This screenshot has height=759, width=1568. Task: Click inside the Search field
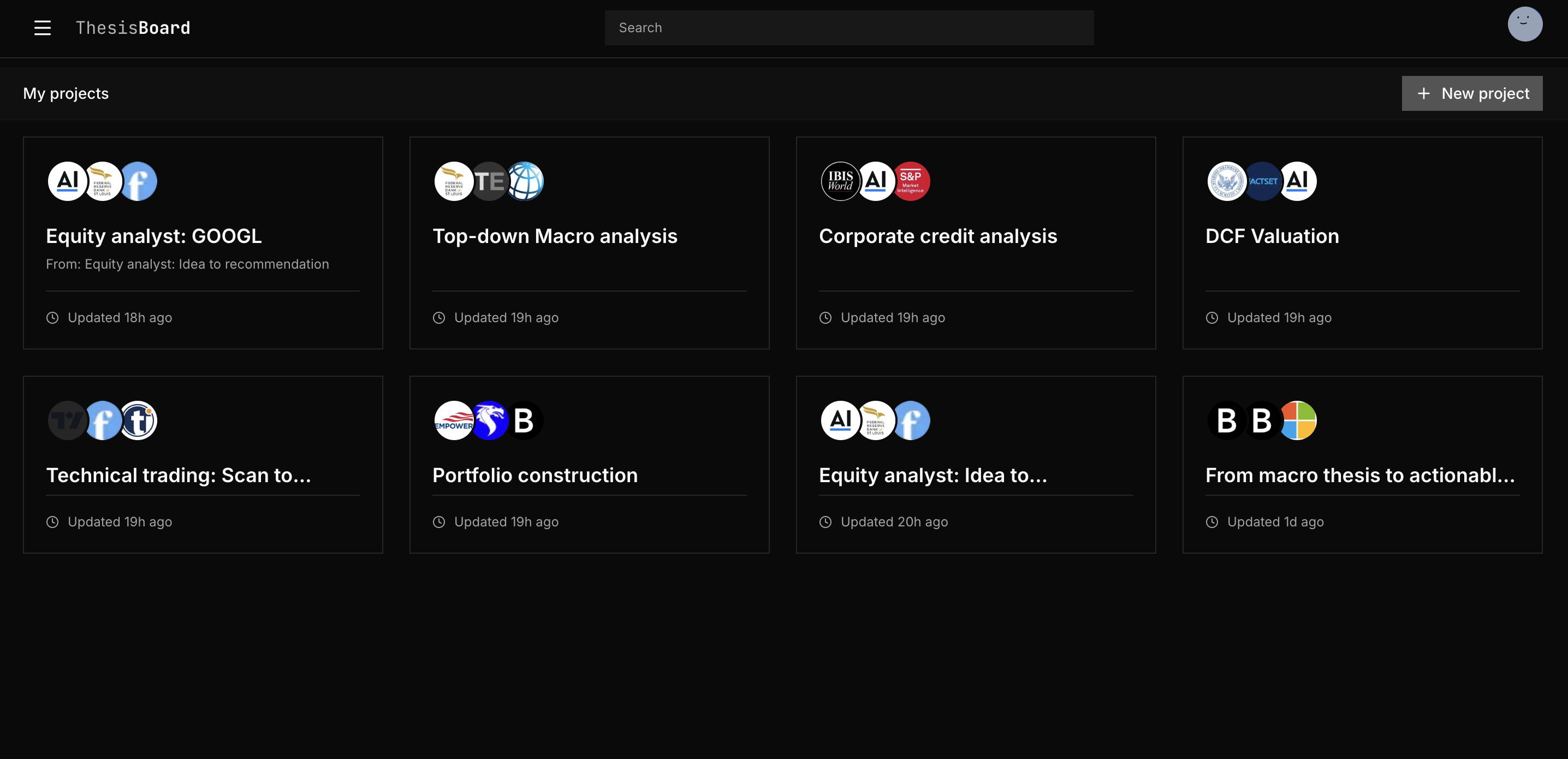848,27
